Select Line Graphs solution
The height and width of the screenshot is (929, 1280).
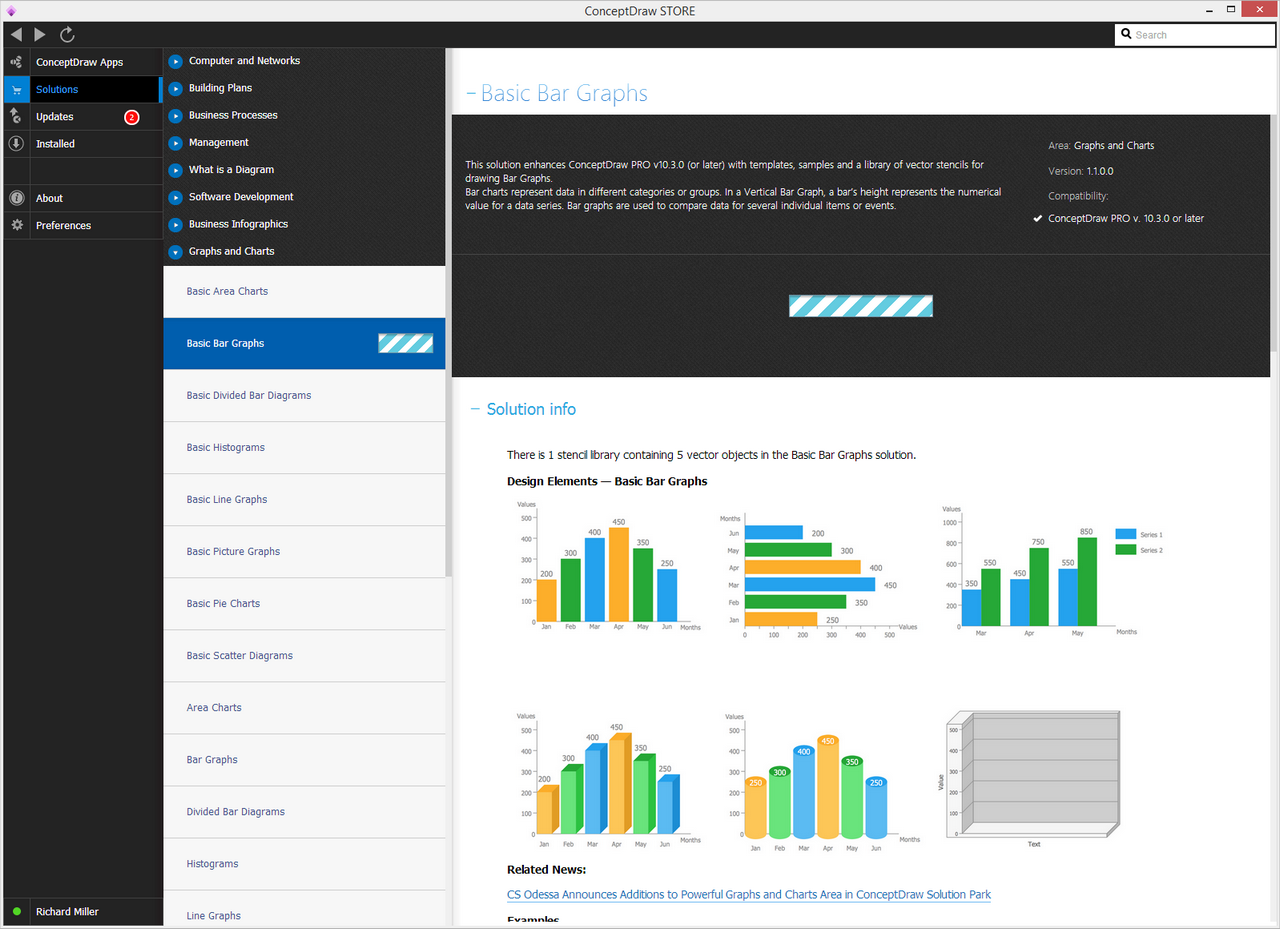(x=304, y=908)
